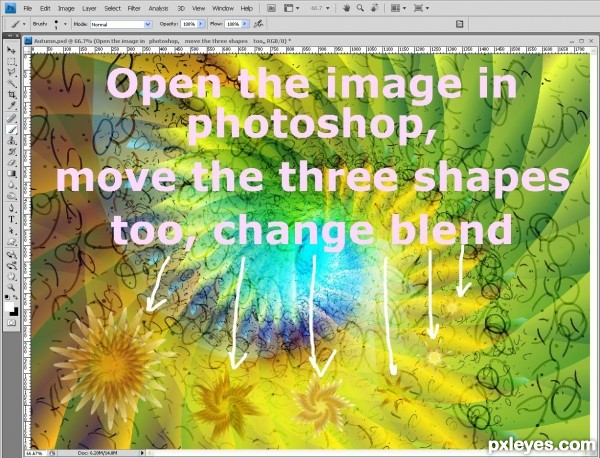Open the Opacity slider arrow
Viewport: 600px width, 458px height.
click(x=201, y=24)
